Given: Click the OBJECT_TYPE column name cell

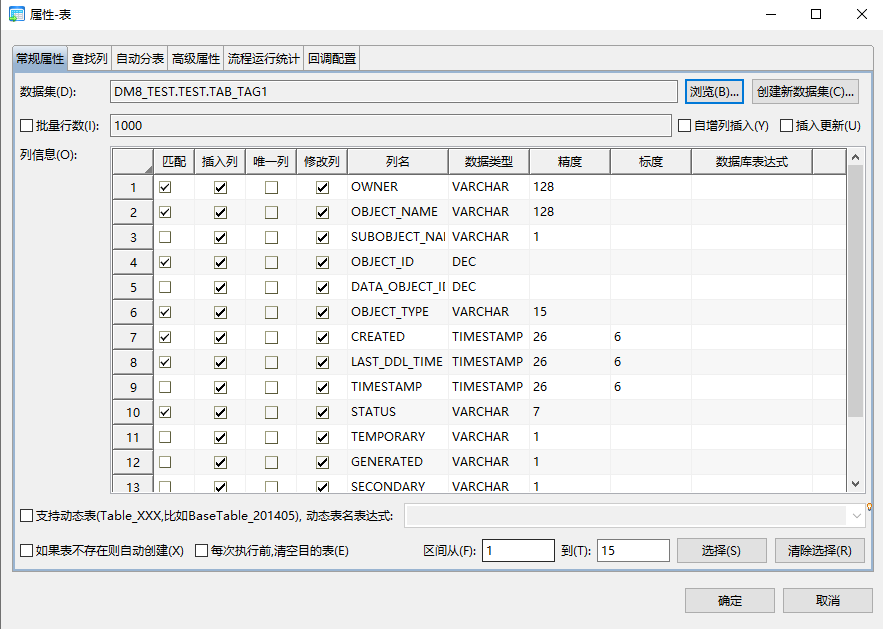Looking at the screenshot, I should click(398, 312).
